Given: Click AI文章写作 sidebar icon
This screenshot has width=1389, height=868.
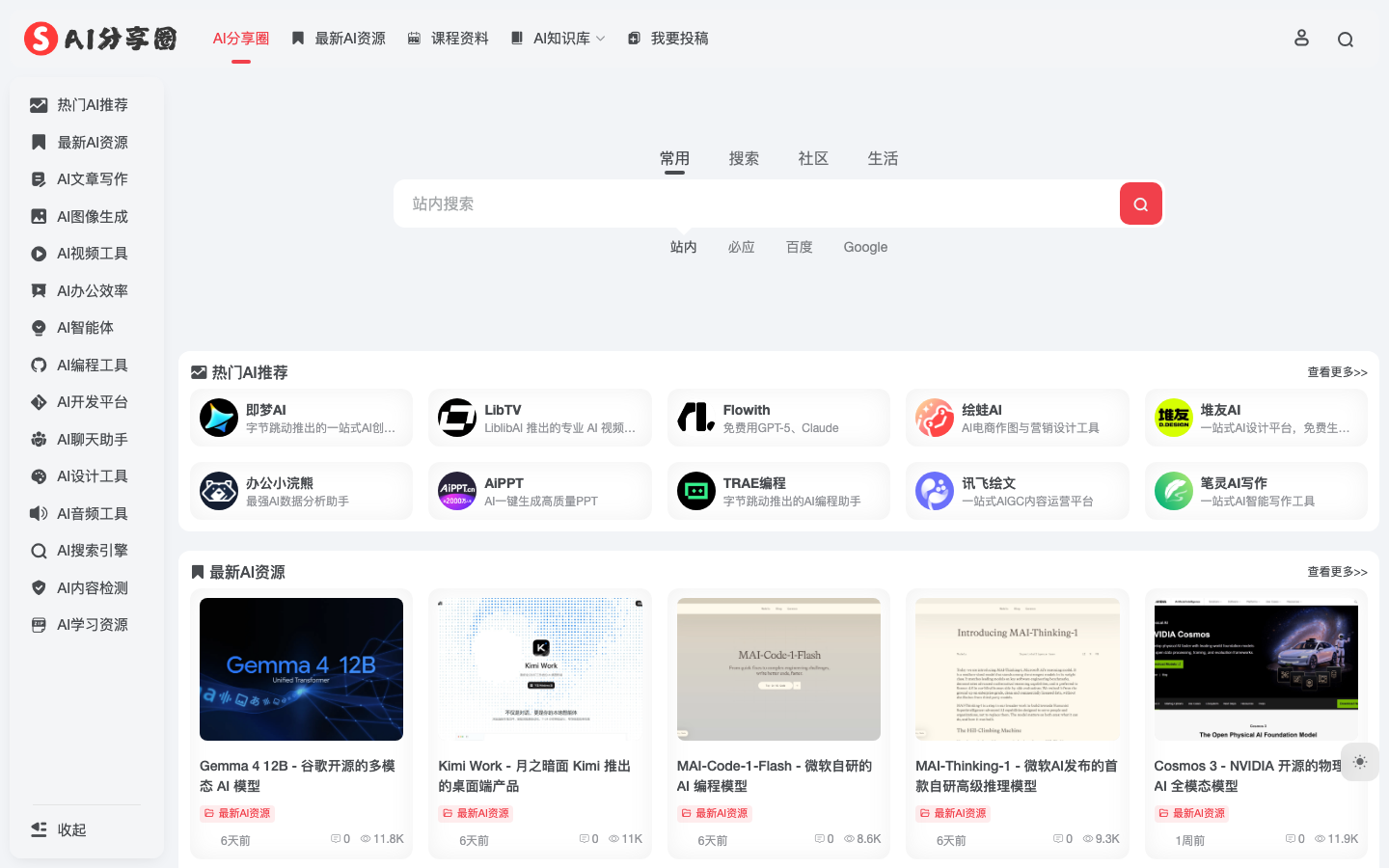Looking at the screenshot, I should (39, 179).
